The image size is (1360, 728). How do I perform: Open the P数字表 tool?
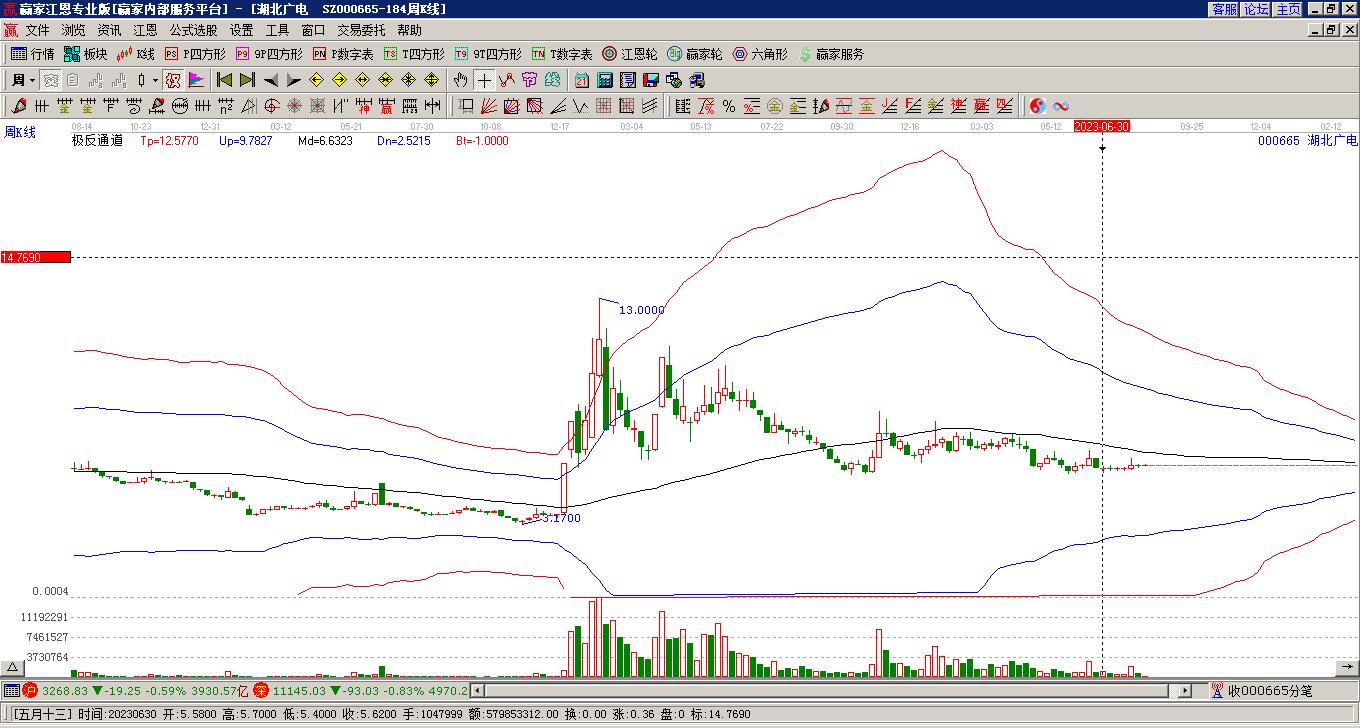343,54
